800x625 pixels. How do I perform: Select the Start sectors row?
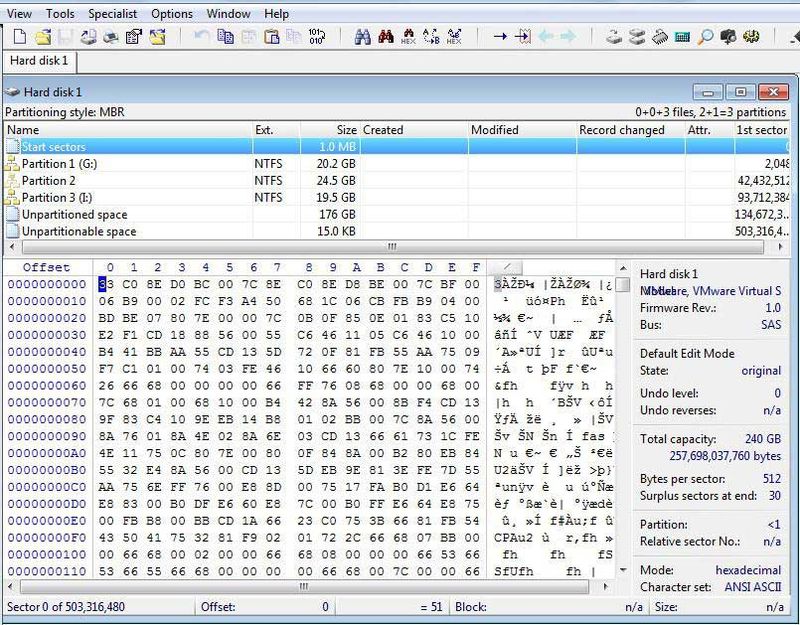tap(396, 146)
